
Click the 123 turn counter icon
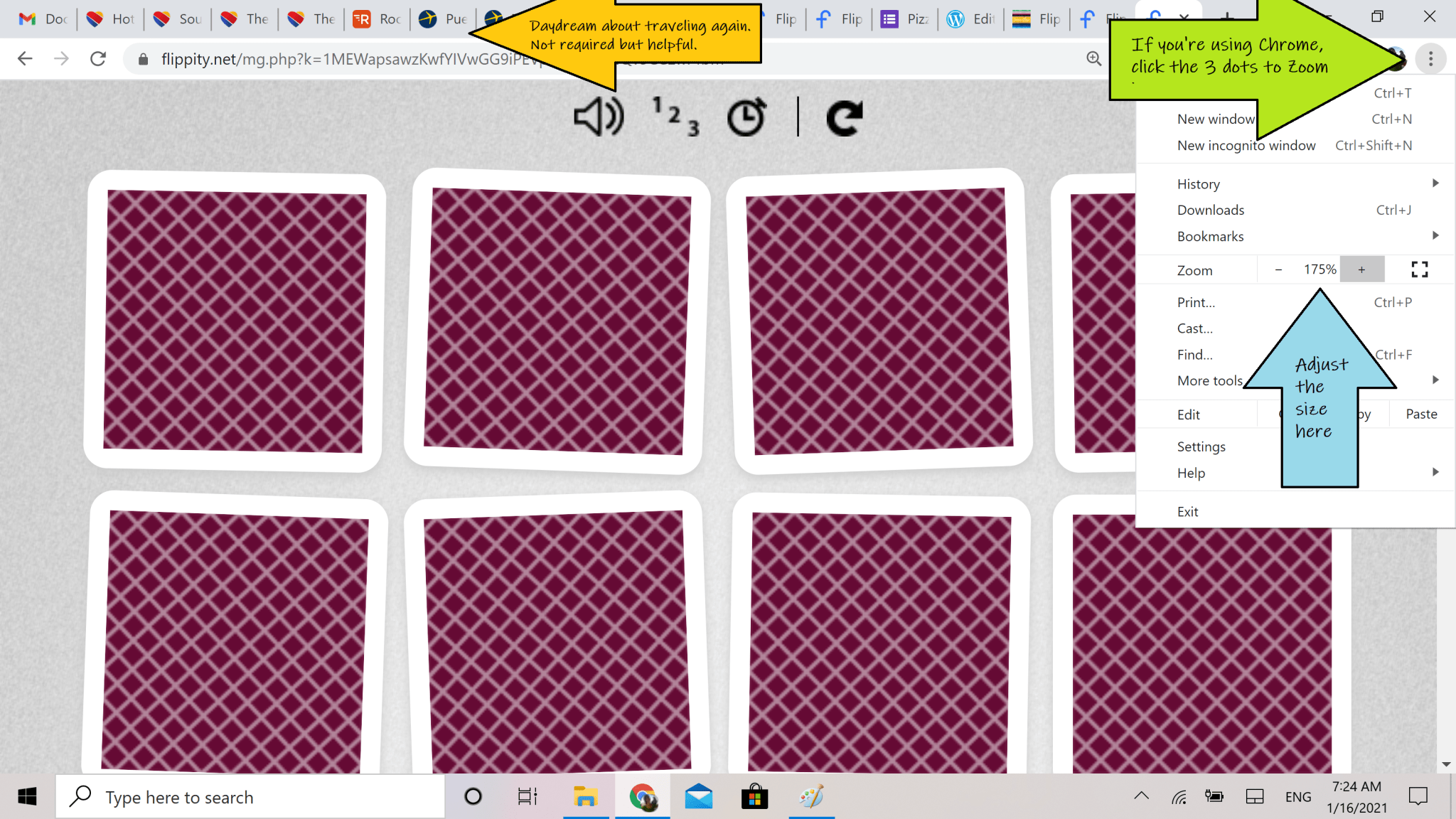tap(674, 116)
